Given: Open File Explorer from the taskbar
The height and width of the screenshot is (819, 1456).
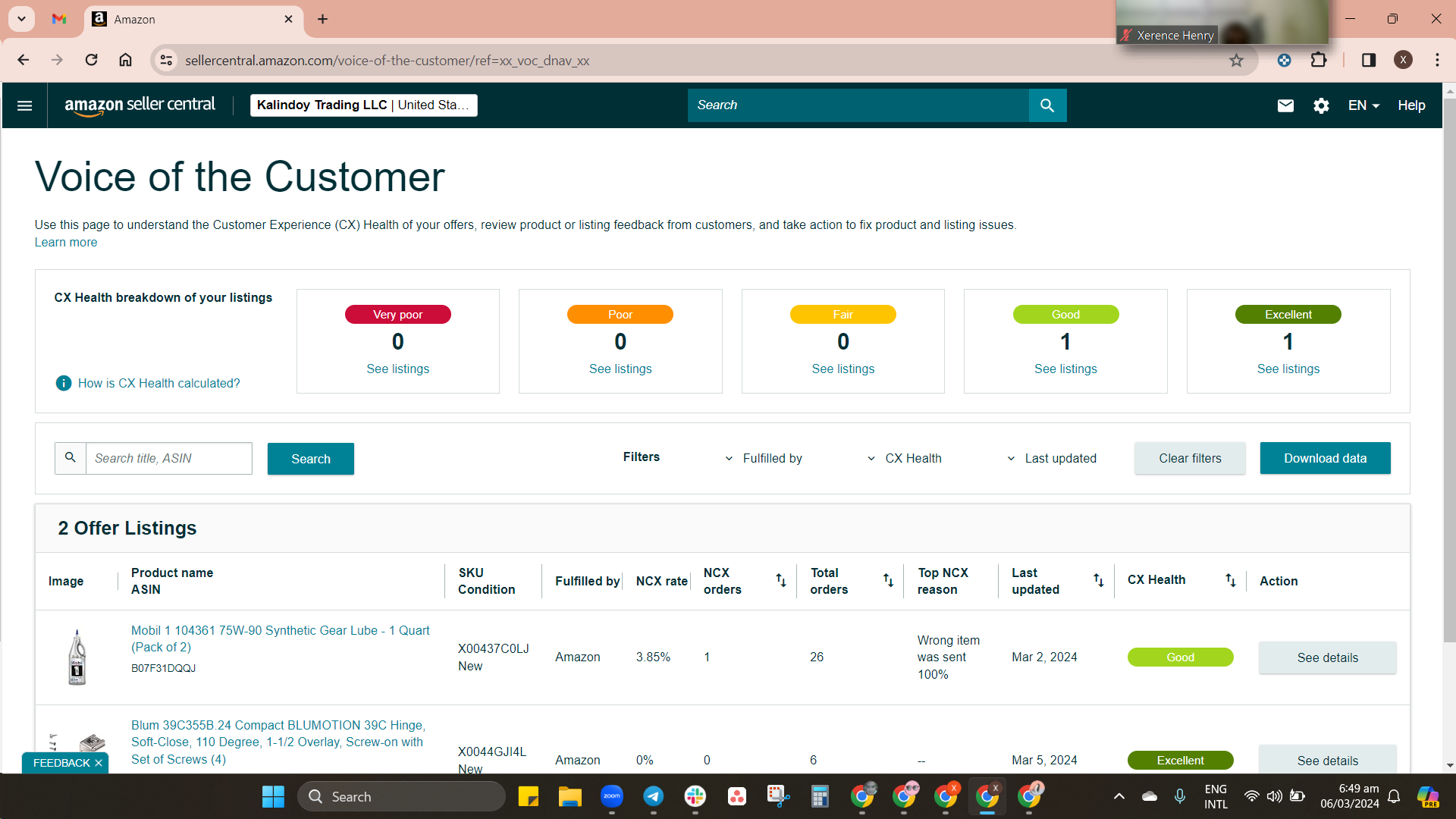Looking at the screenshot, I should (x=570, y=796).
